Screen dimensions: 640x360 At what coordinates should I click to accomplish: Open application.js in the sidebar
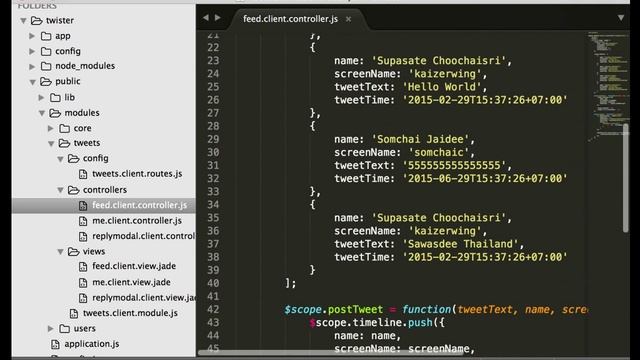(92, 344)
